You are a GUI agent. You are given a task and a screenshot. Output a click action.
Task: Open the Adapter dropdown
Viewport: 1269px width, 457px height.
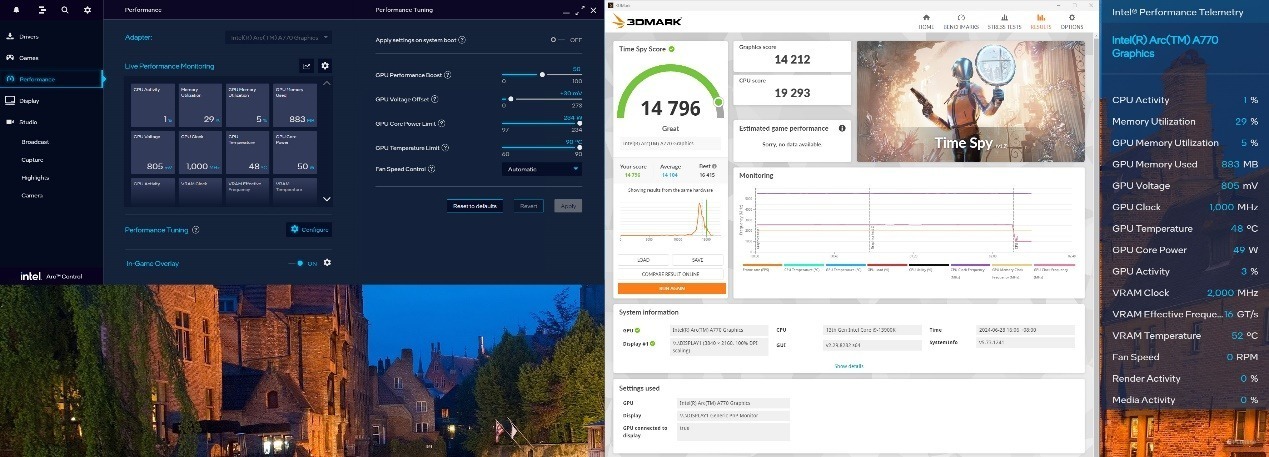279,38
